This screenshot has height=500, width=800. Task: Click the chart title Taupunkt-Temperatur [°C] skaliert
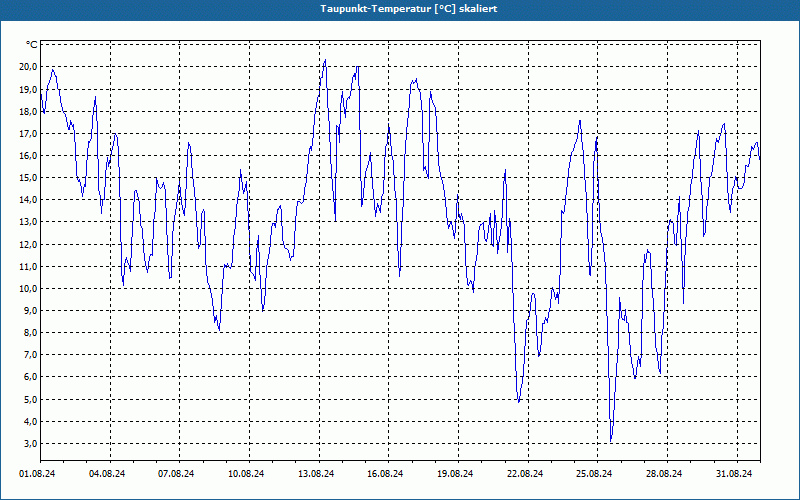click(409, 9)
